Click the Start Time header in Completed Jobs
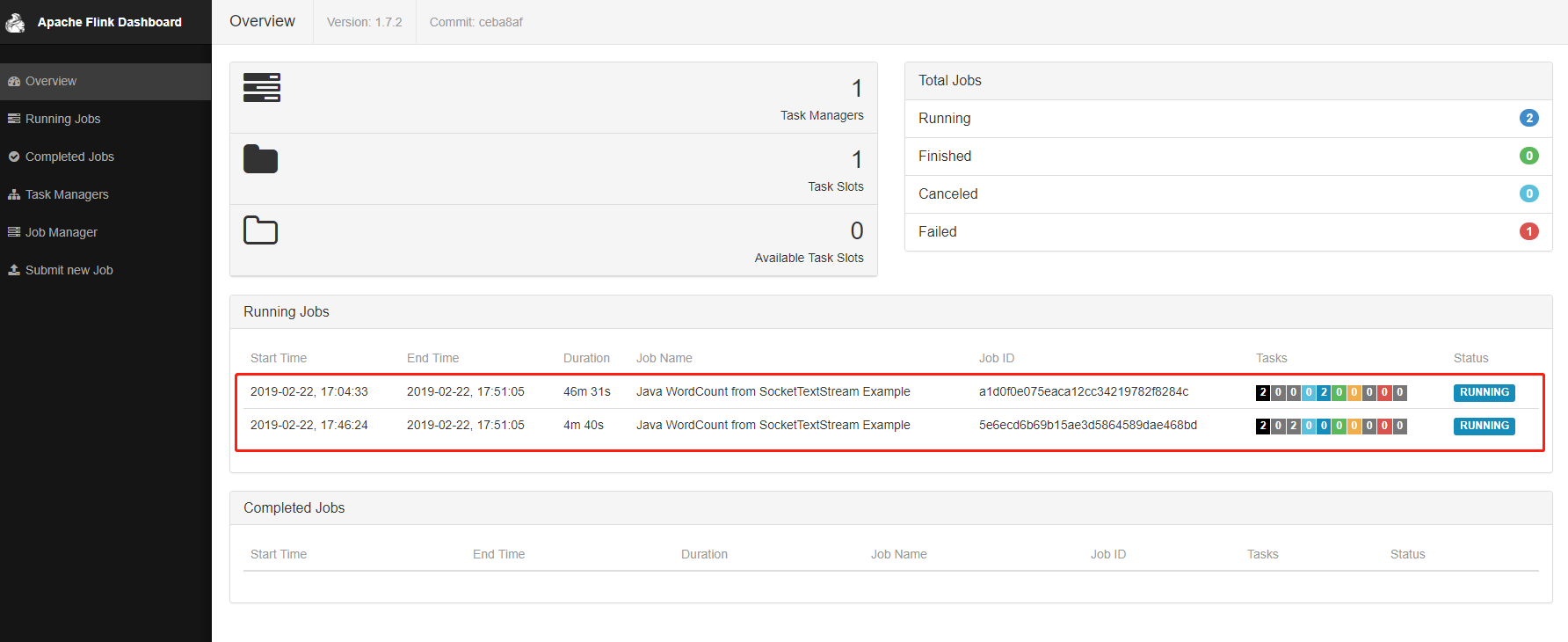The height and width of the screenshot is (642, 1568). point(279,554)
